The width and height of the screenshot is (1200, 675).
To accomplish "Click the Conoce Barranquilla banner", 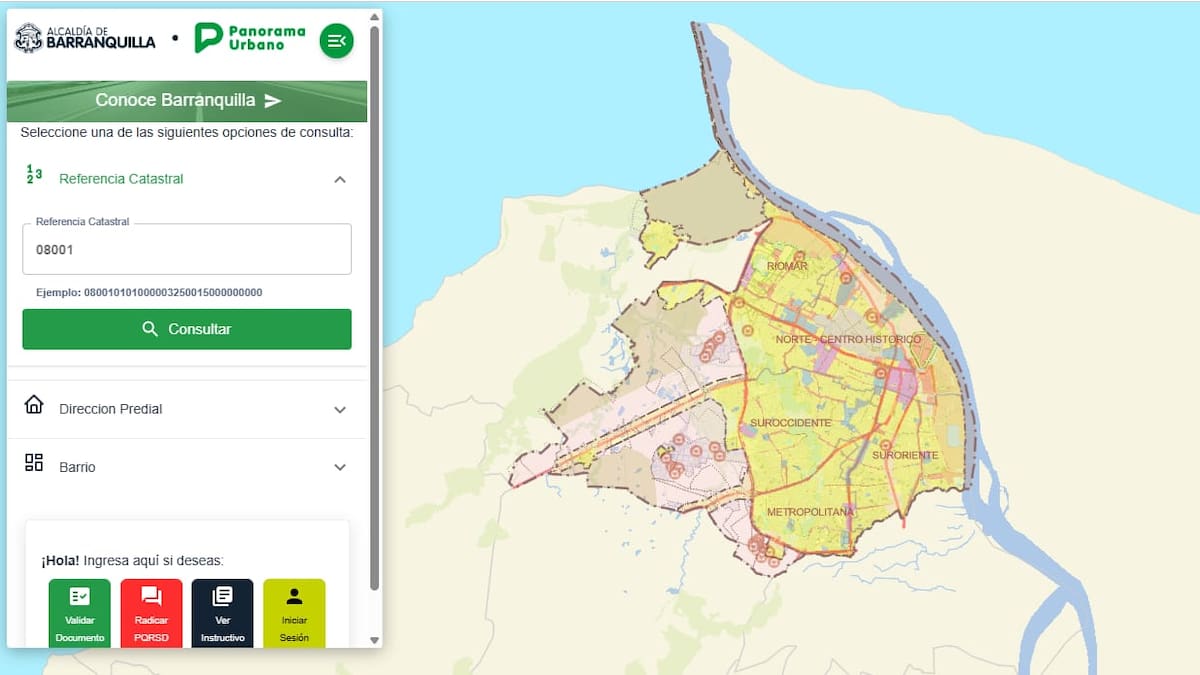I will tap(187, 101).
